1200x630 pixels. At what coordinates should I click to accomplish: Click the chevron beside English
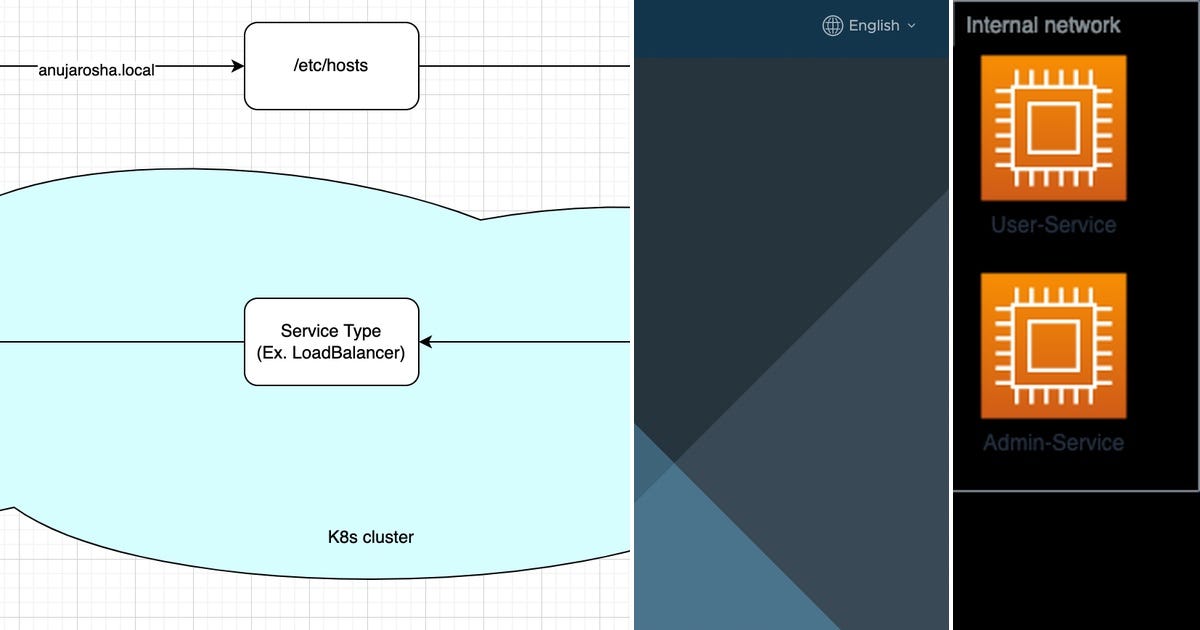pos(910,26)
